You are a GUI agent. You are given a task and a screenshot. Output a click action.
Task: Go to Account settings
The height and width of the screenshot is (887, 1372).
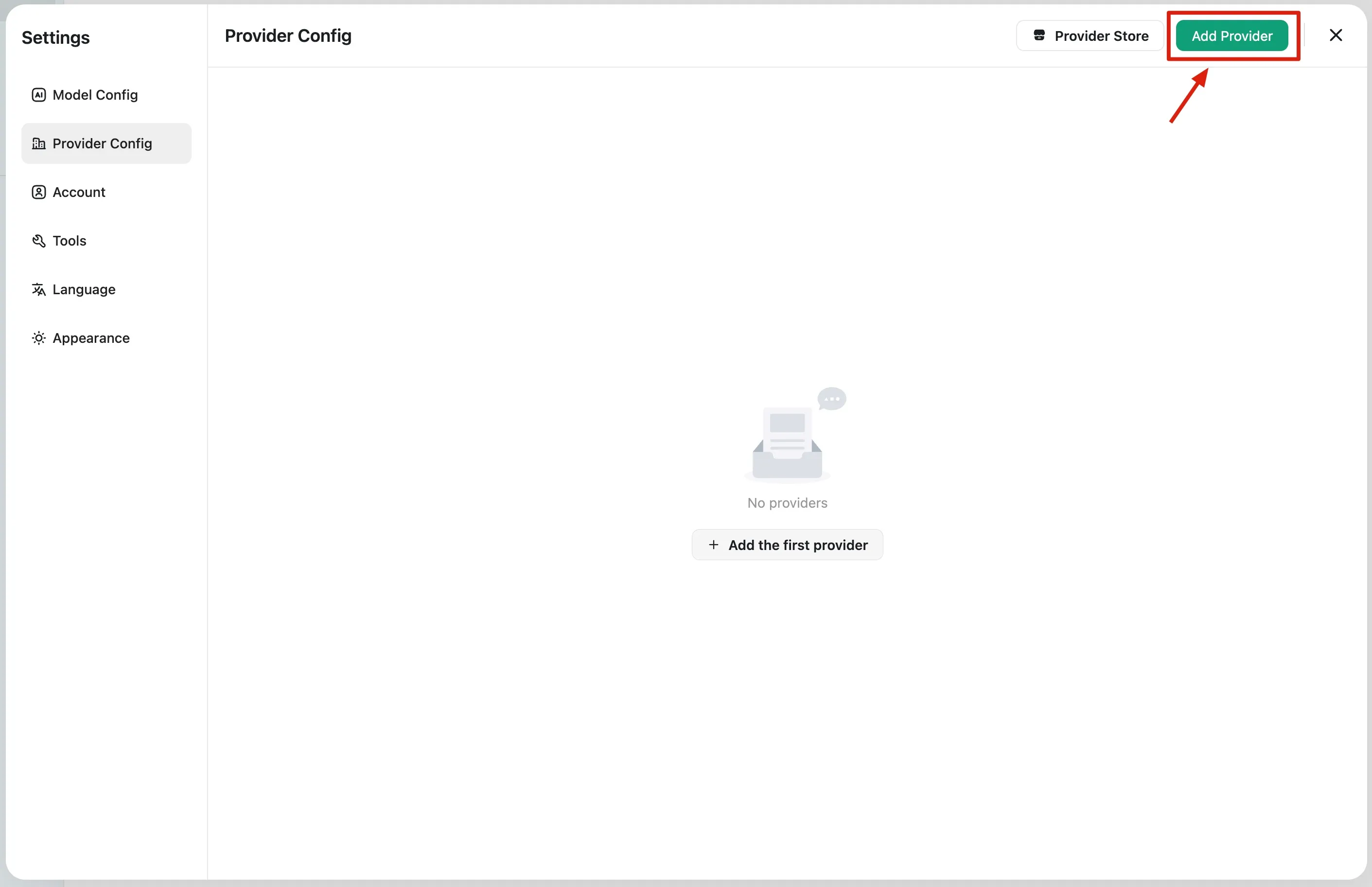[x=79, y=193]
